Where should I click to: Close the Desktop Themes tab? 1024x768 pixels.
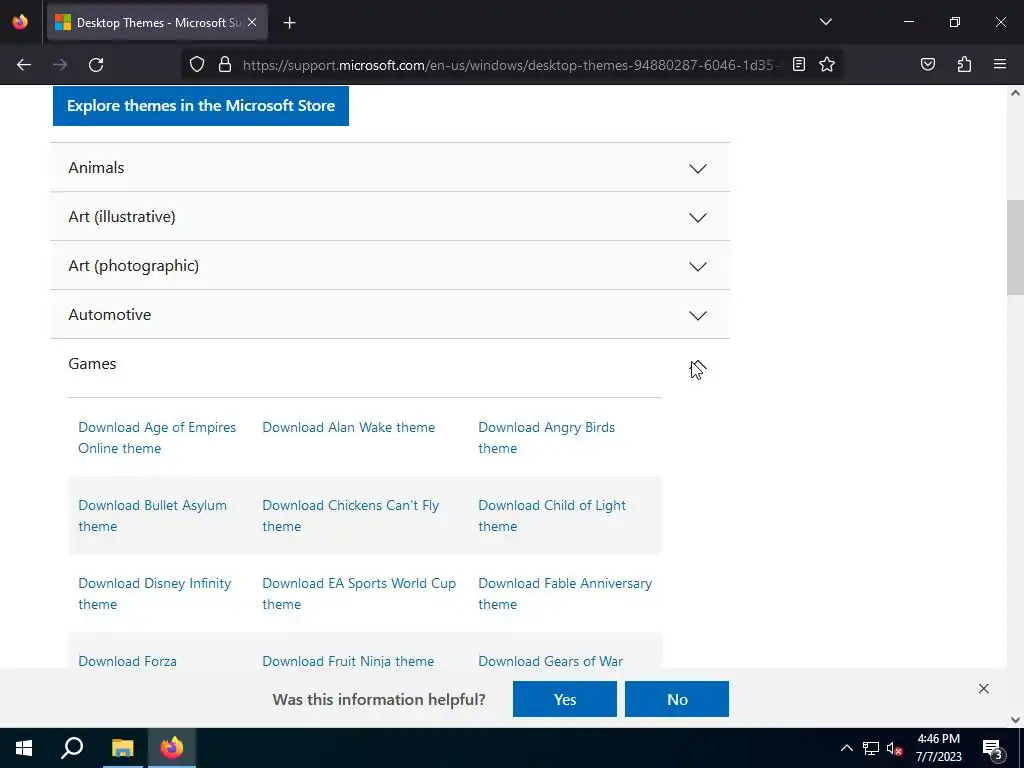252,22
